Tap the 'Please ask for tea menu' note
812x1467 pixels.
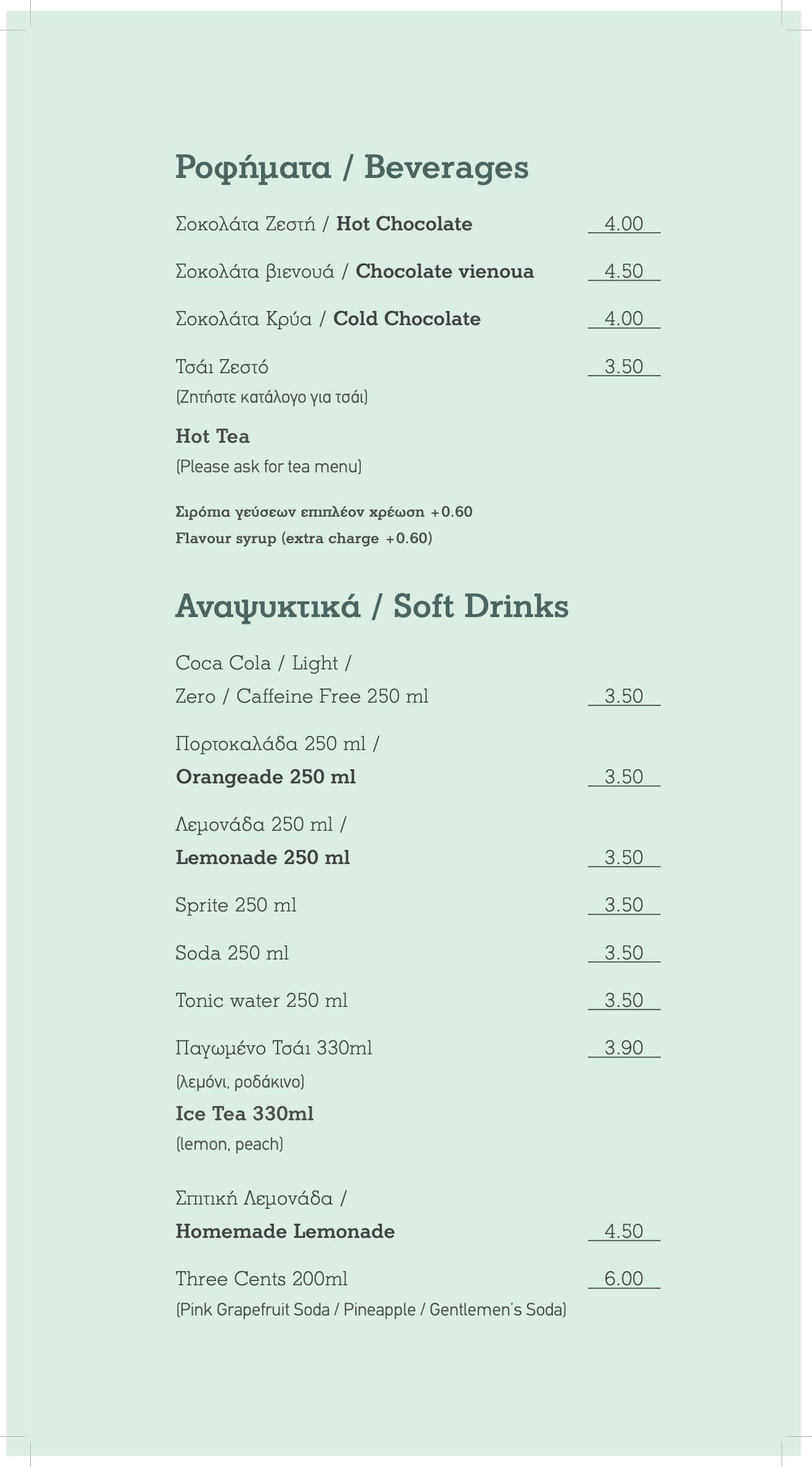pyautogui.click(x=268, y=467)
